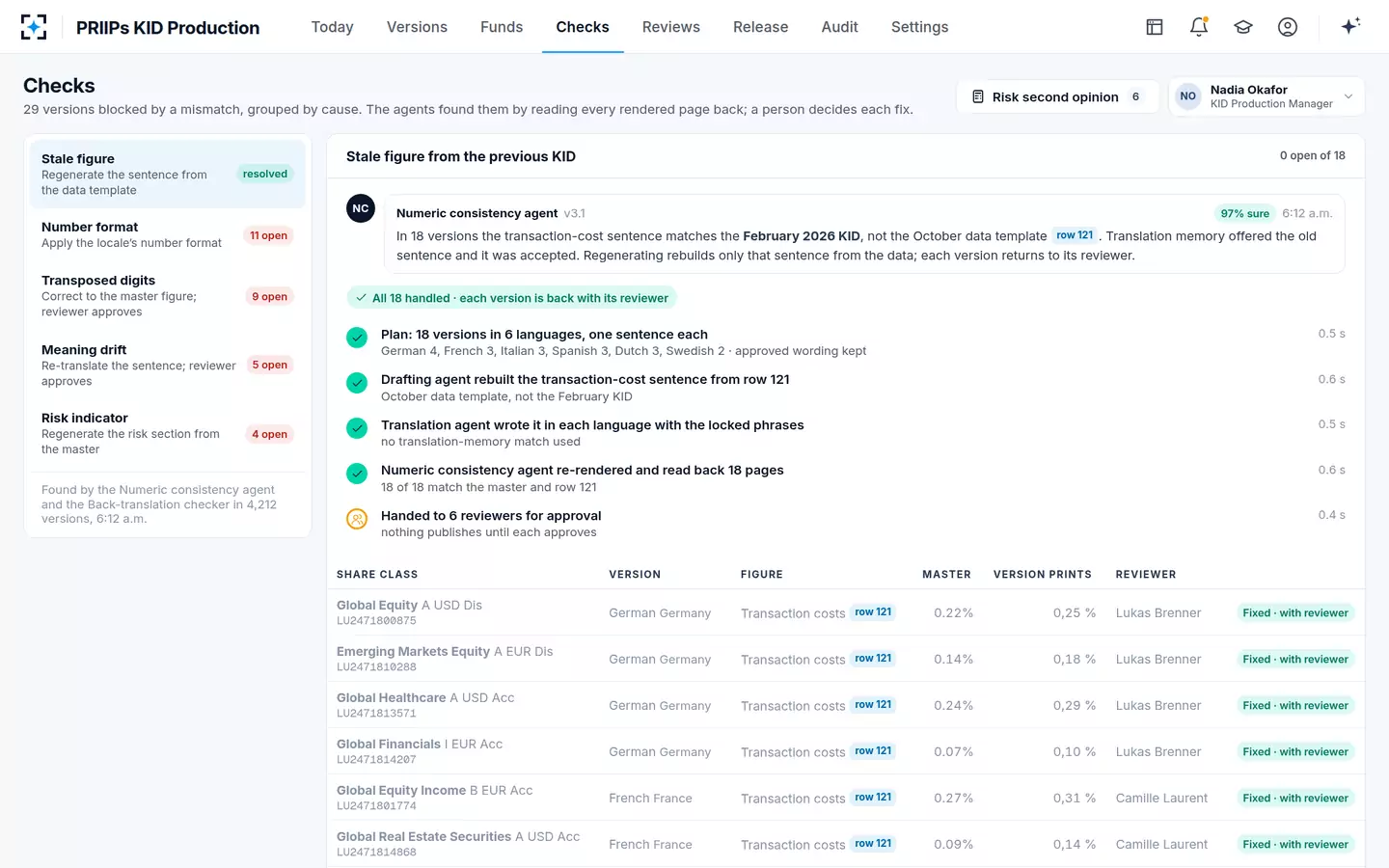Go to the Funds tab
Image resolution: width=1389 pixels, height=868 pixels.
502,27
